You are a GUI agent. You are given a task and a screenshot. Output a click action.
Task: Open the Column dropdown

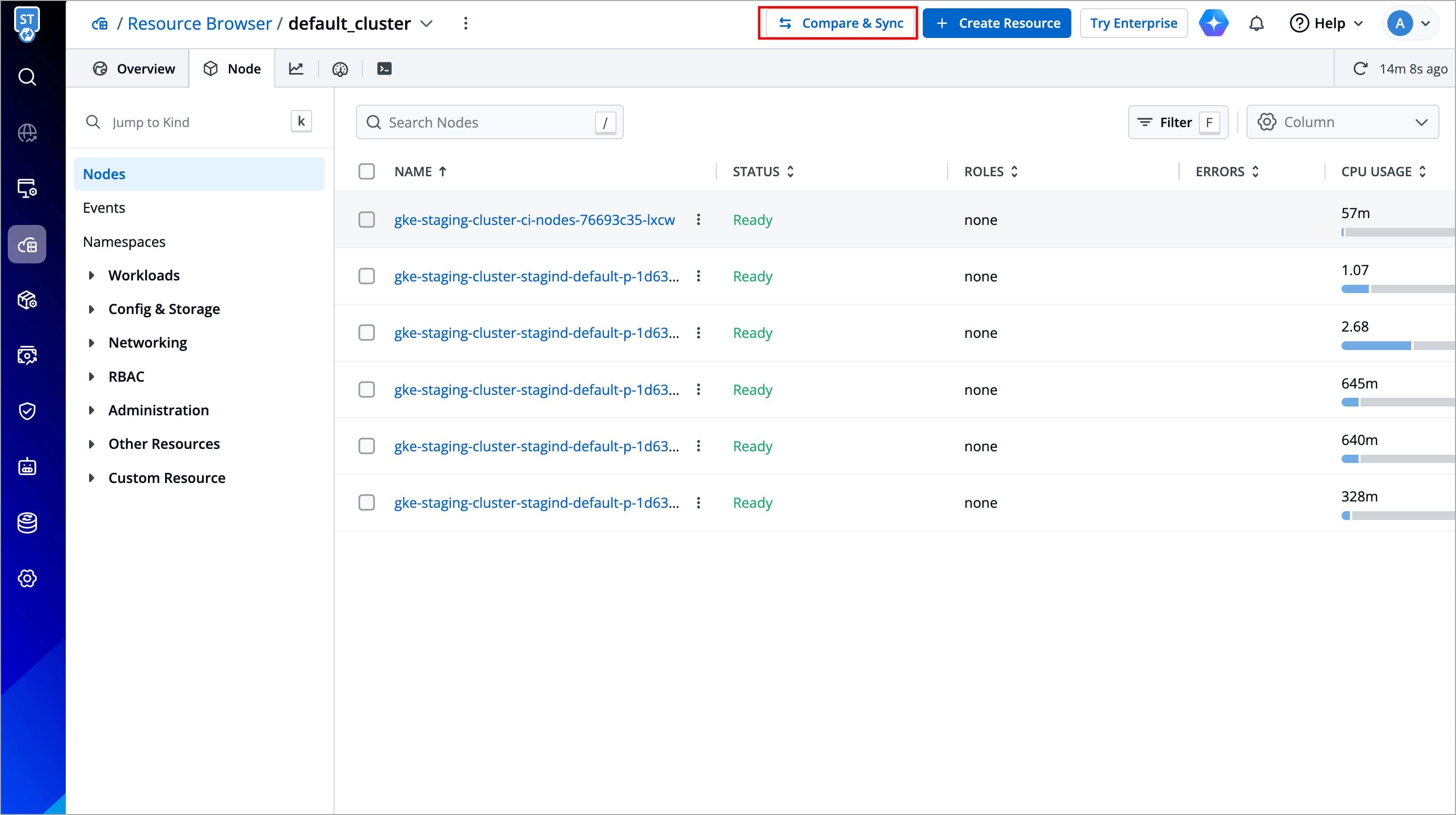pyautogui.click(x=1343, y=122)
